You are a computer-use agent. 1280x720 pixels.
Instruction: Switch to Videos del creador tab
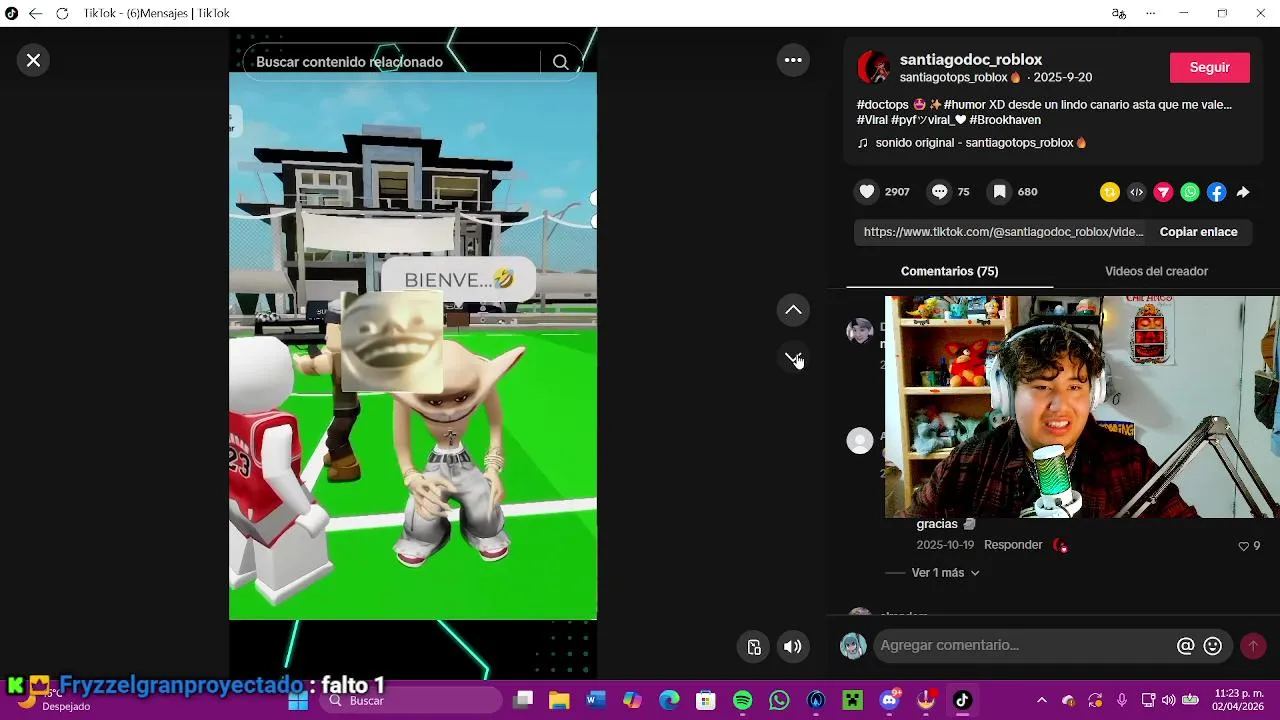[x=1156, y=271]
